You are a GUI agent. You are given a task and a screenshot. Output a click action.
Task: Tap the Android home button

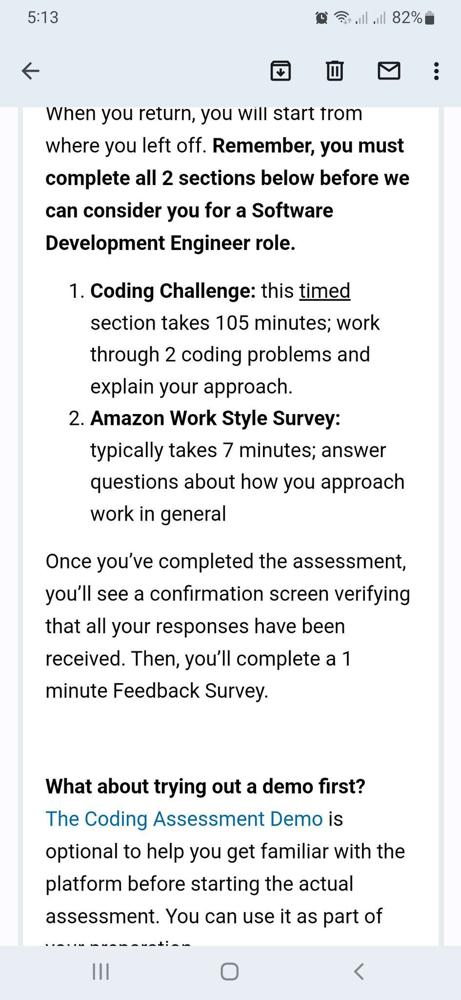click(230, 971)
